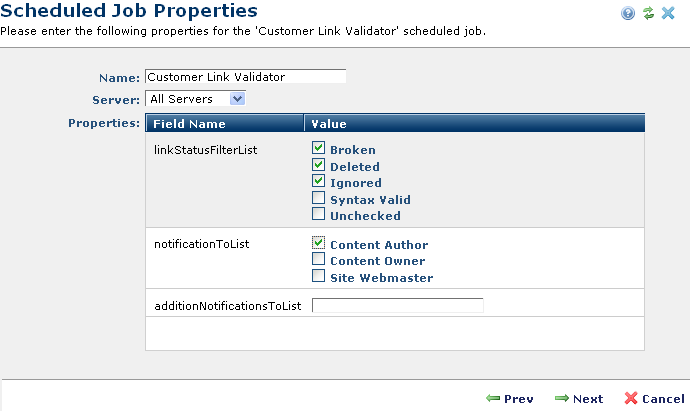The height and width of the screenshot is (411, 695).
Task: Enable the Syntax Valid checkbox
Action: point(319,198)
